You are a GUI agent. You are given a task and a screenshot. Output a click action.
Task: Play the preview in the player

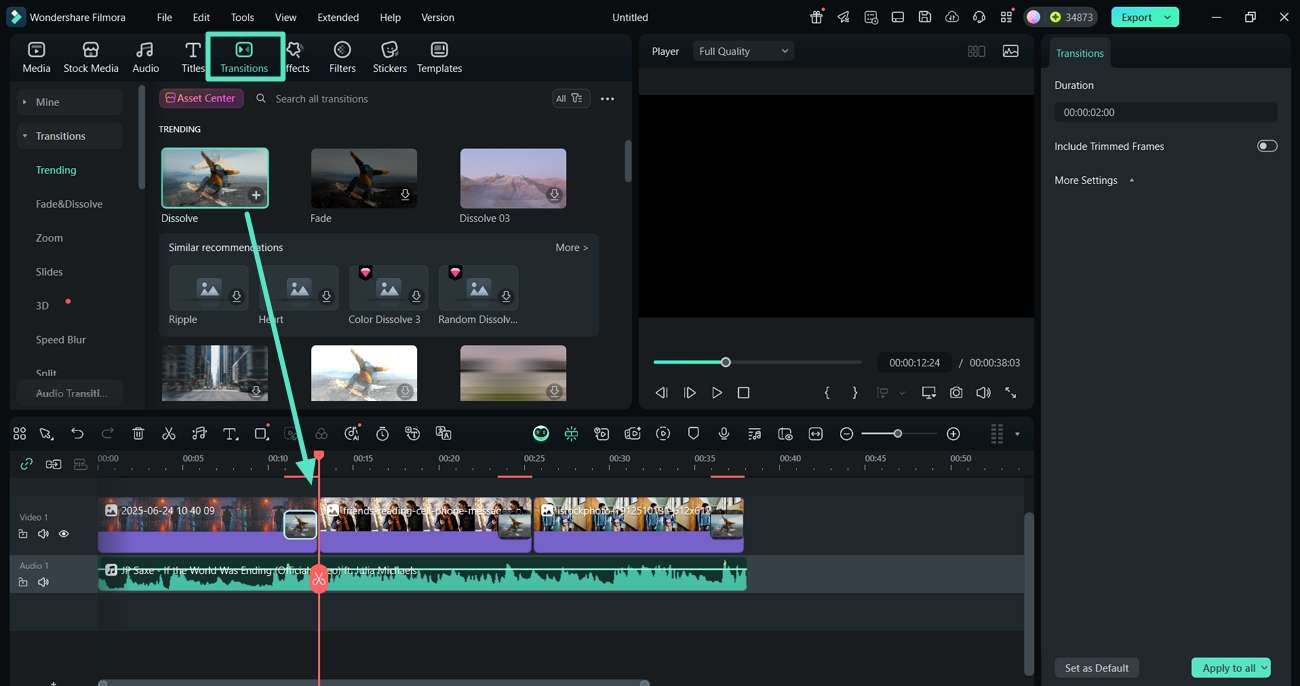pos(717,393)
